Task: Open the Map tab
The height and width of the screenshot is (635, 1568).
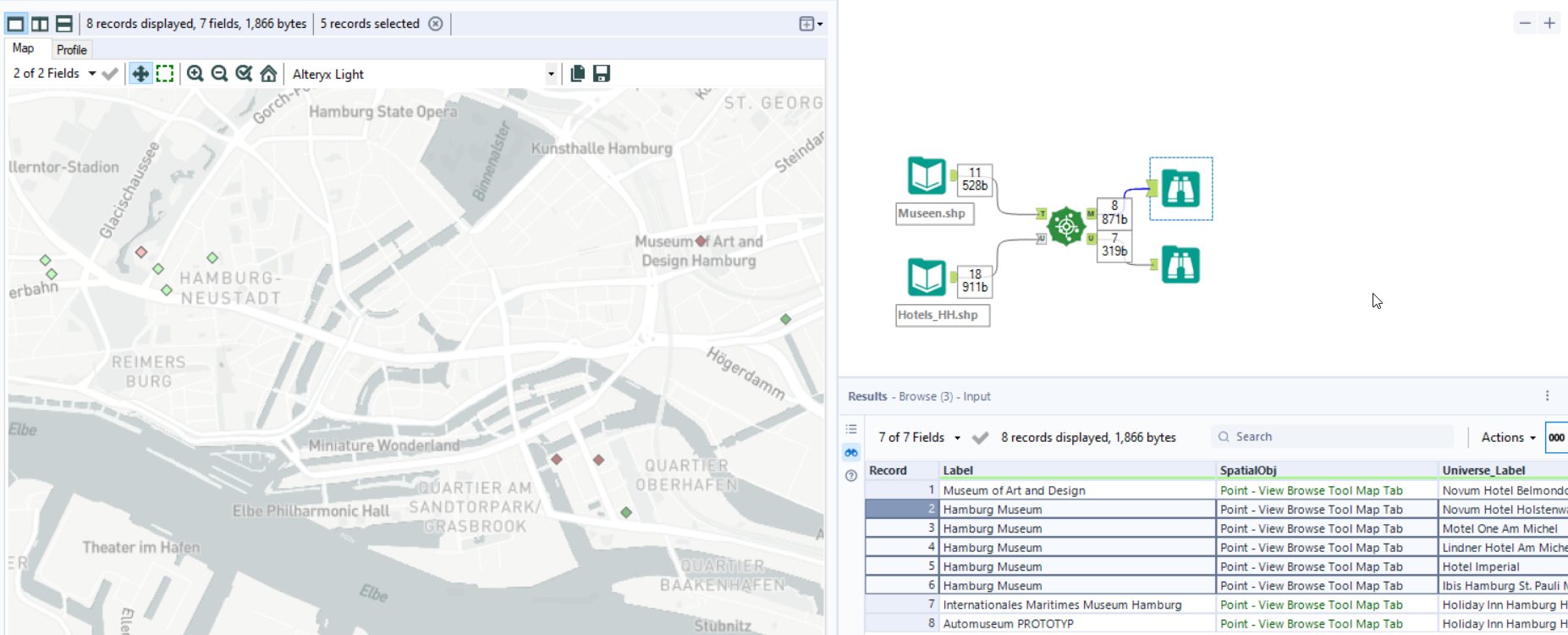Action: pyautogui.click(x=24, y=49)
